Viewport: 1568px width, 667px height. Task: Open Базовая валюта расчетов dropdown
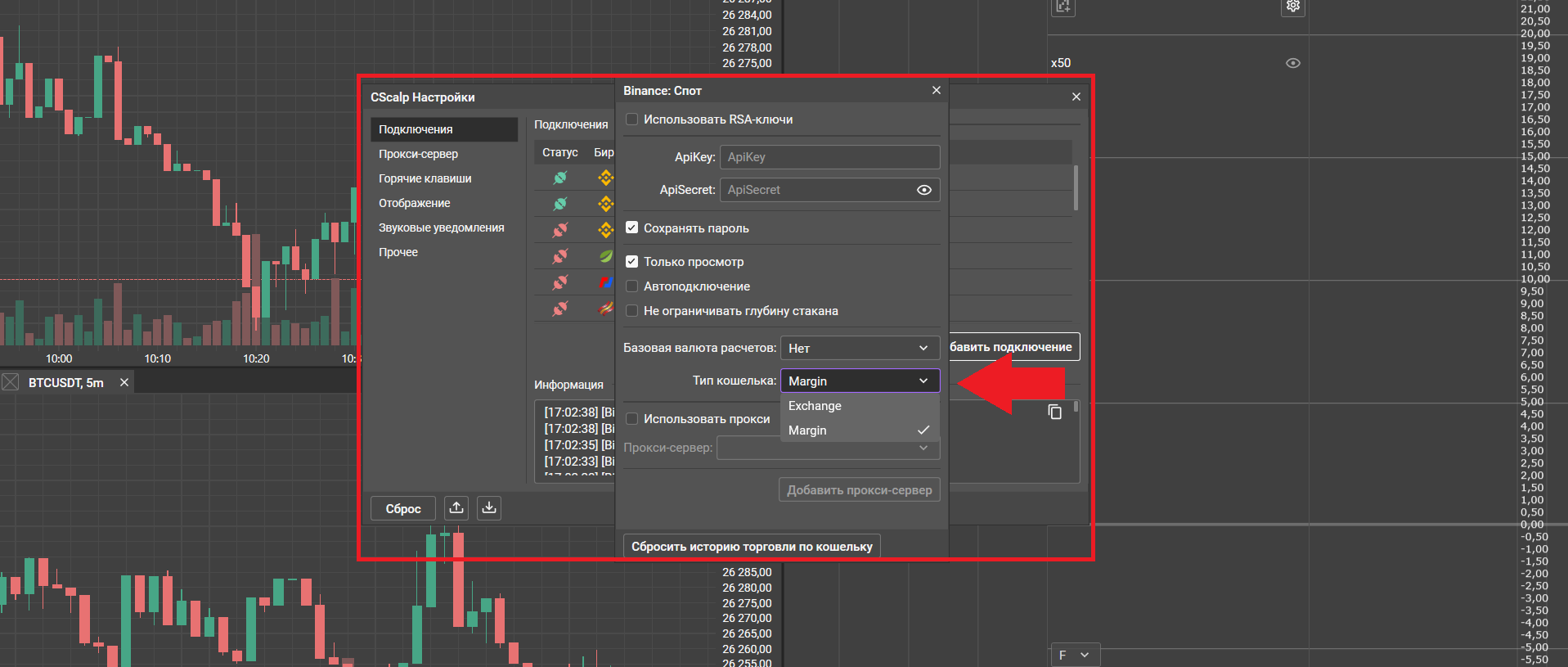tap(860, 348)
